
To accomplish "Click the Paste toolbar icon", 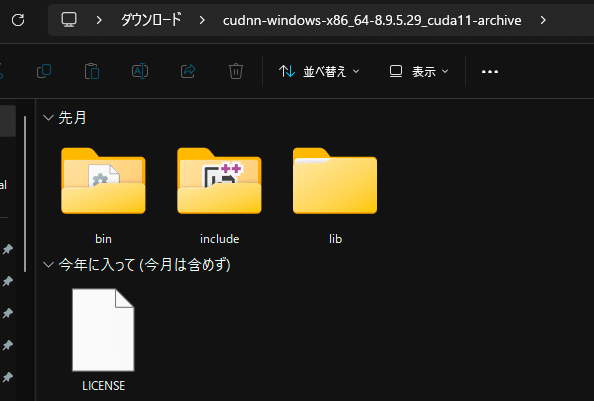I will point(92,71).
